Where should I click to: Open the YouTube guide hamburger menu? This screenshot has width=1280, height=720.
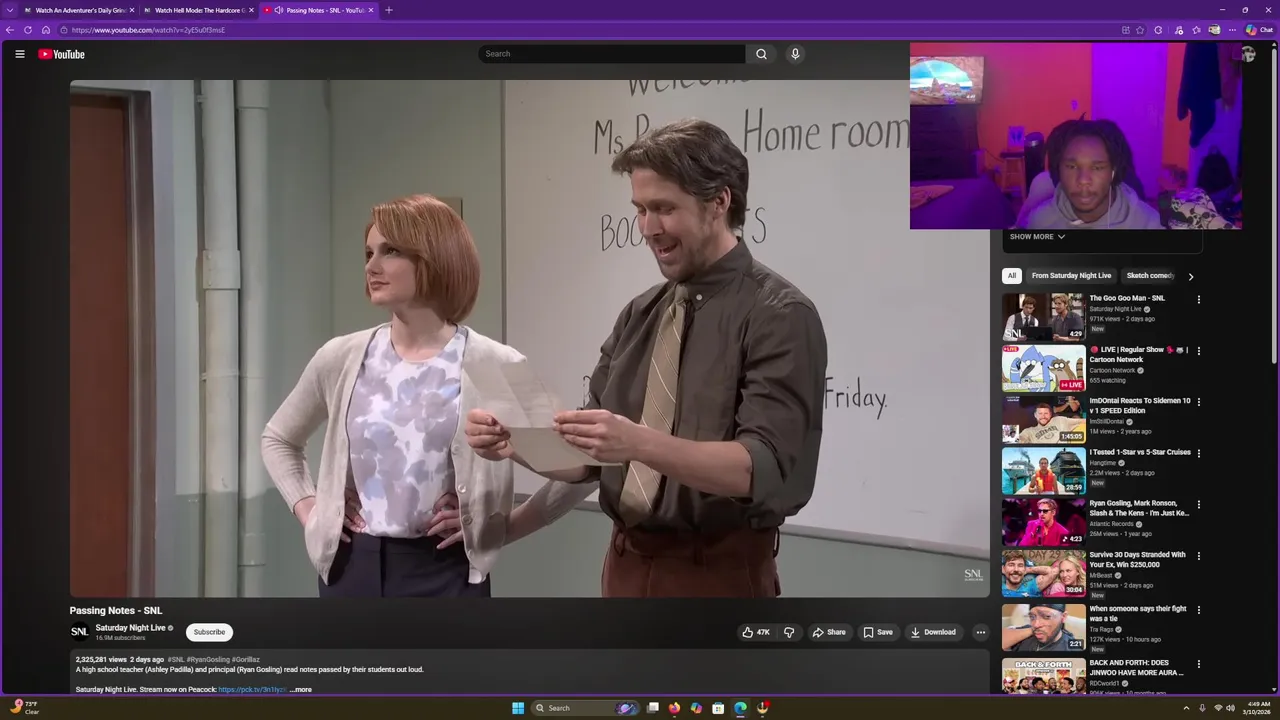click(x=19, y=54)
